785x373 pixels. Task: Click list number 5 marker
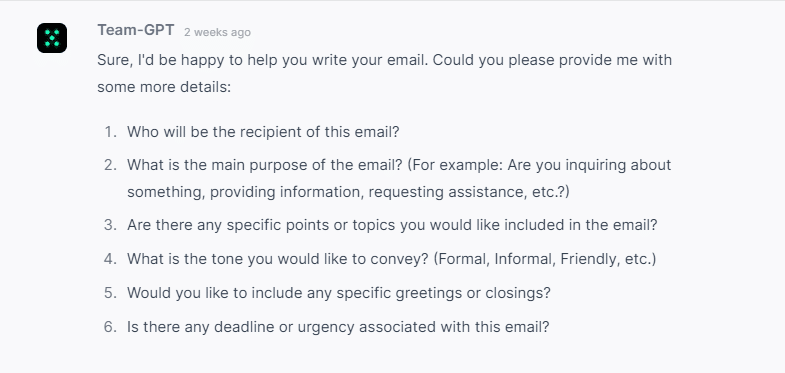point(111,292)
